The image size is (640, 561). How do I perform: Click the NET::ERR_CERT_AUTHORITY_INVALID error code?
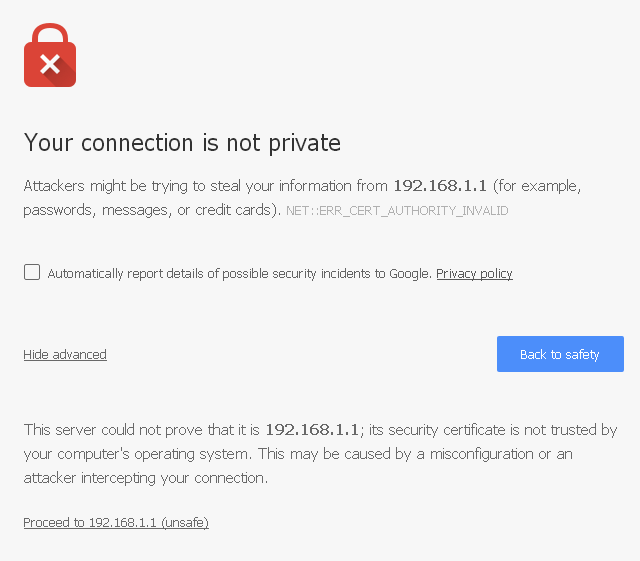pyautogui.click(x=397, y=211)
